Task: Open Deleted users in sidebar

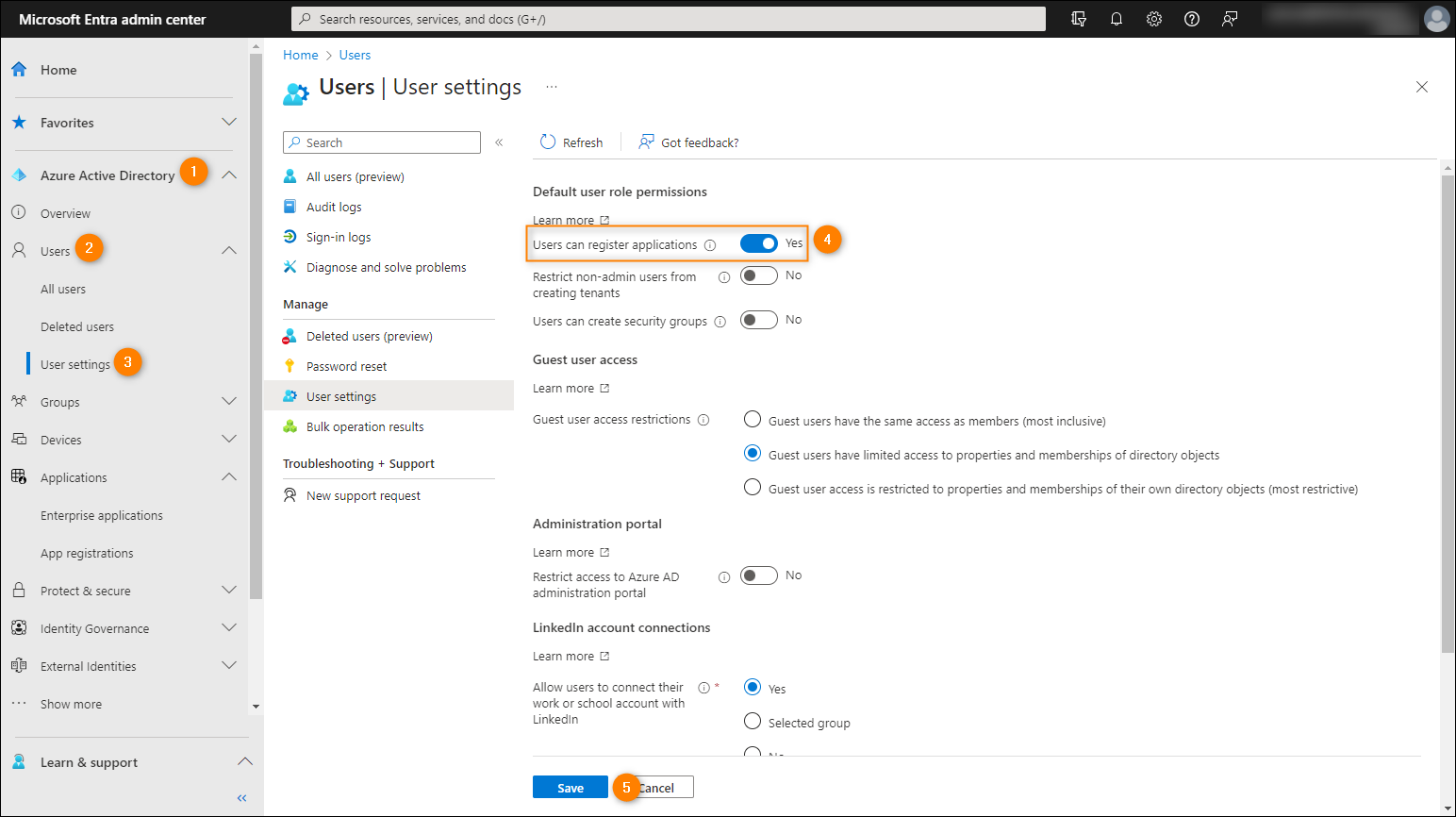Action: 77,326
